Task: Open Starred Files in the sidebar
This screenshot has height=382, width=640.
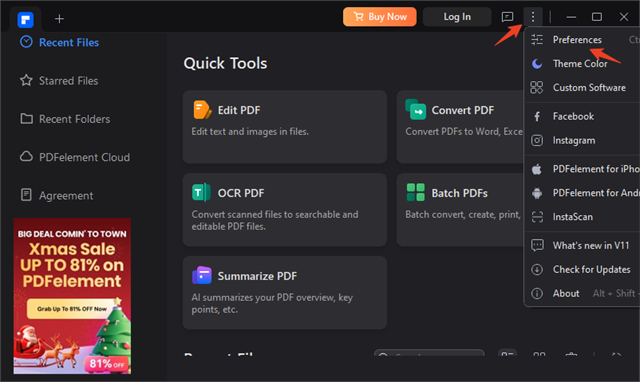Action: [59, 81]
